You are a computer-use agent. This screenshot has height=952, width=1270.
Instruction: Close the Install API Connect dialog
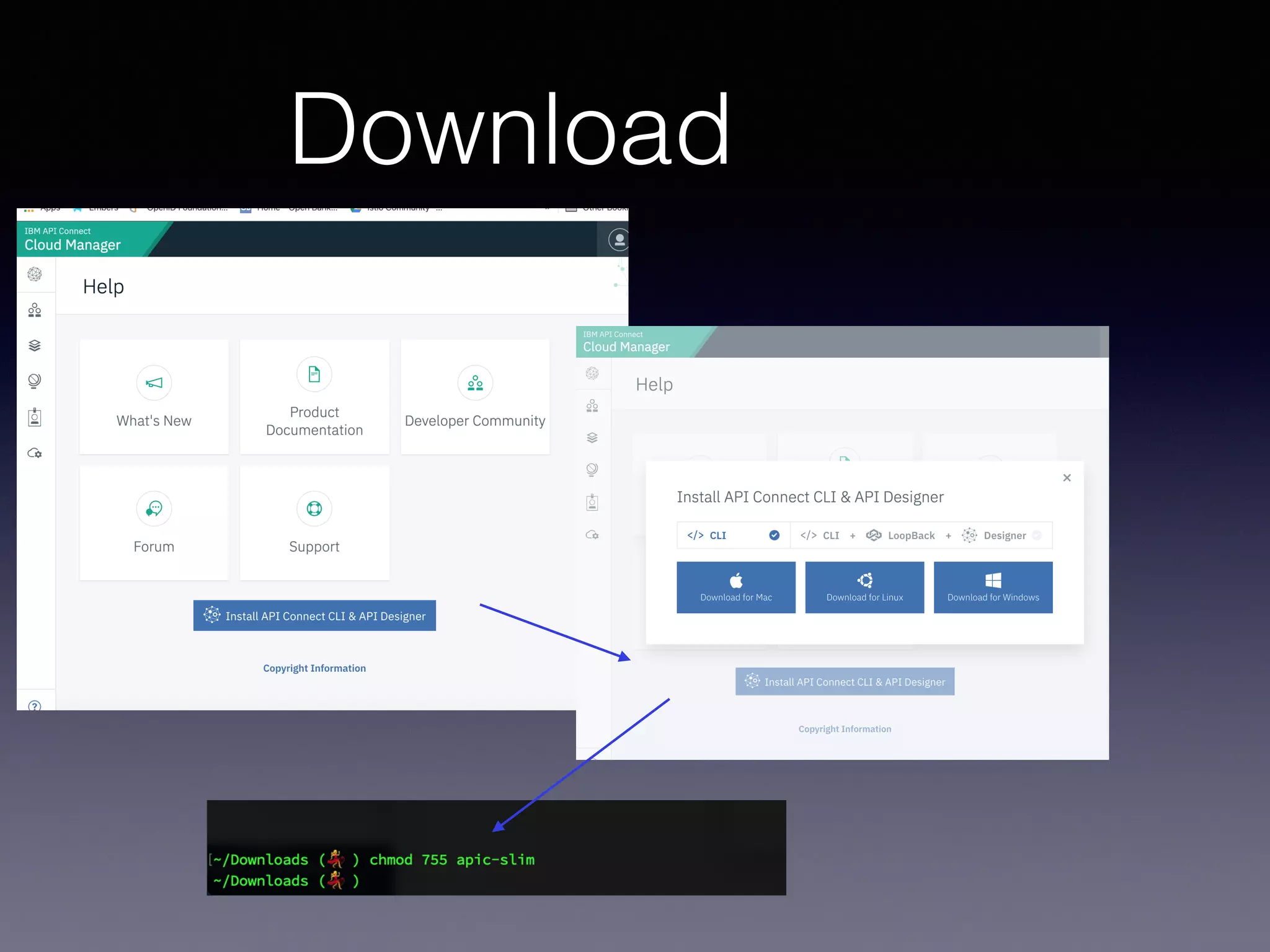[x=1067, y=478]
